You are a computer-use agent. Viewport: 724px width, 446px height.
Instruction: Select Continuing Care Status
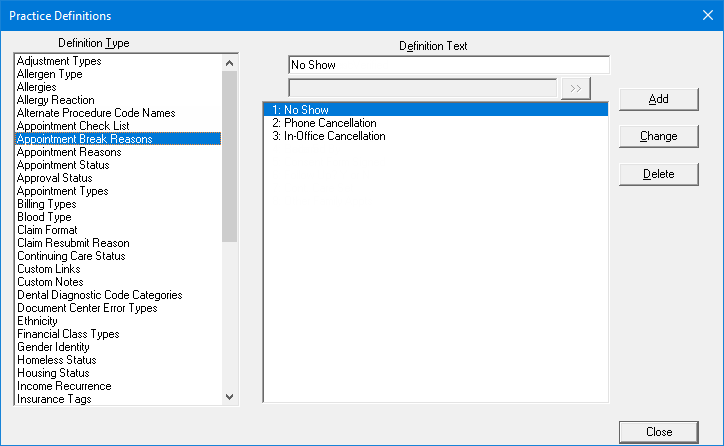(x=118, y=256)
